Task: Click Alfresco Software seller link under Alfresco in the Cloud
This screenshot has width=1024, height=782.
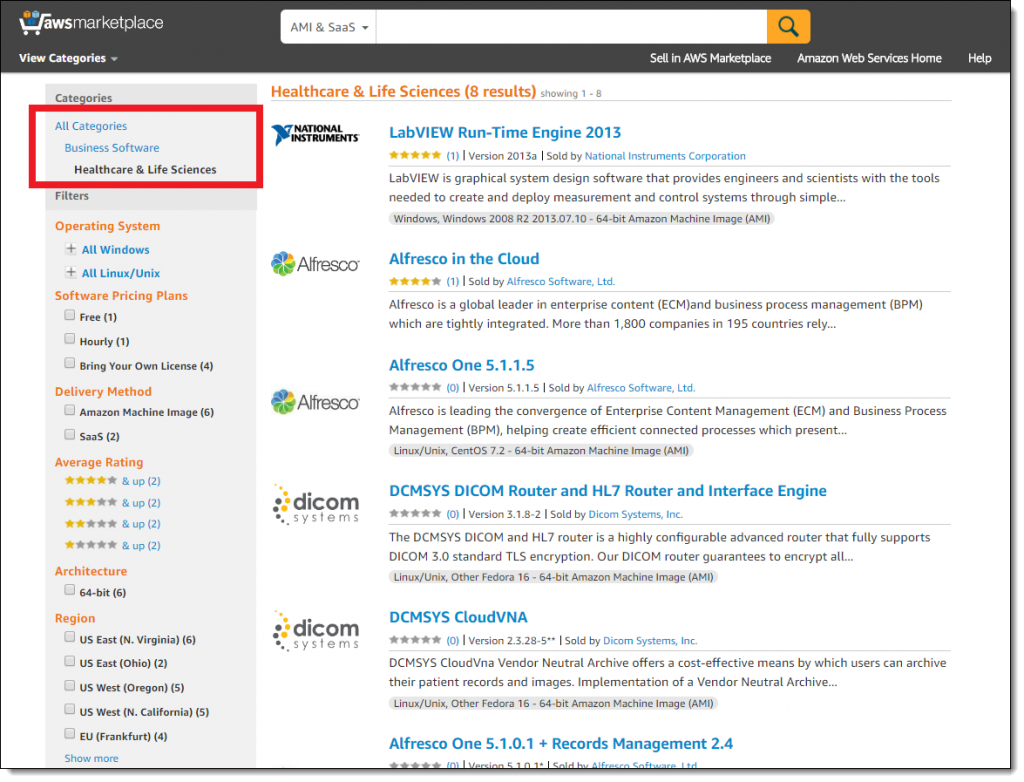Action: (560, 282)
